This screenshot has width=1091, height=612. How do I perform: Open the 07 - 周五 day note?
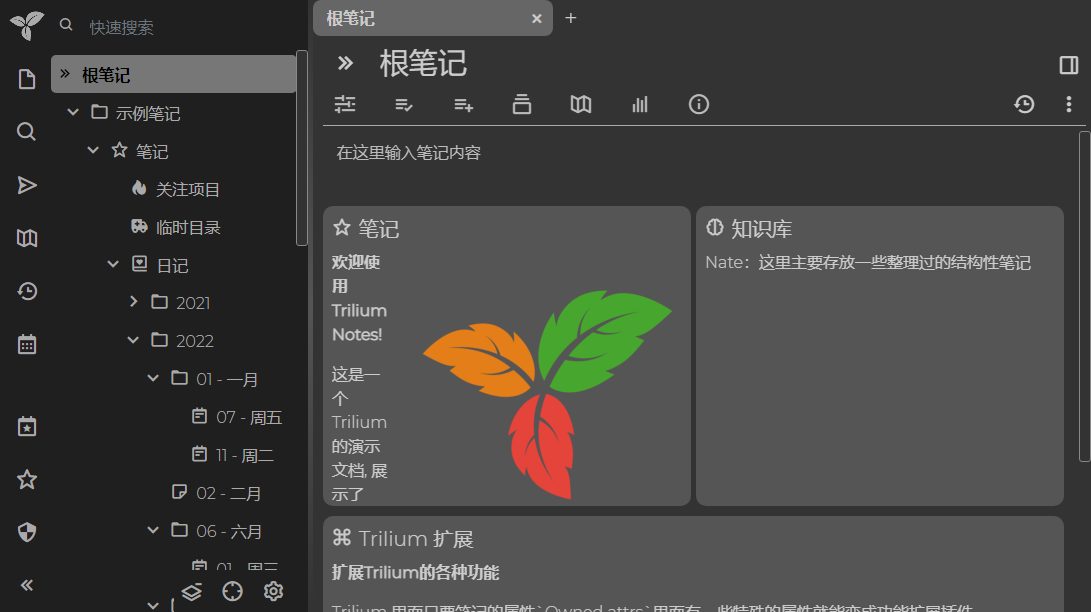pos(248,417)
